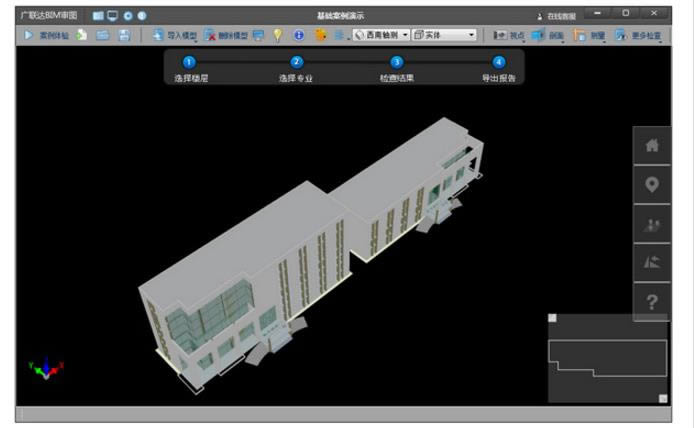Image resolution: width=694 pixels, height=428 pixels.
Task: Go to step 2 选择专业
Action: click(x=296, y=69)
